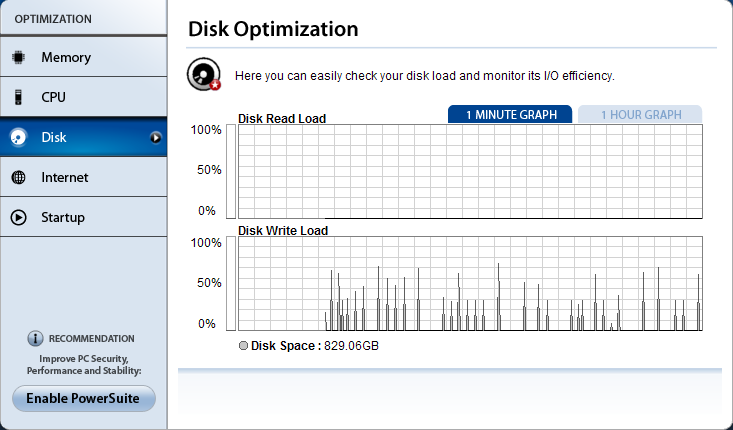Click the Disk icon in sidebar

(x=18, y=137)
